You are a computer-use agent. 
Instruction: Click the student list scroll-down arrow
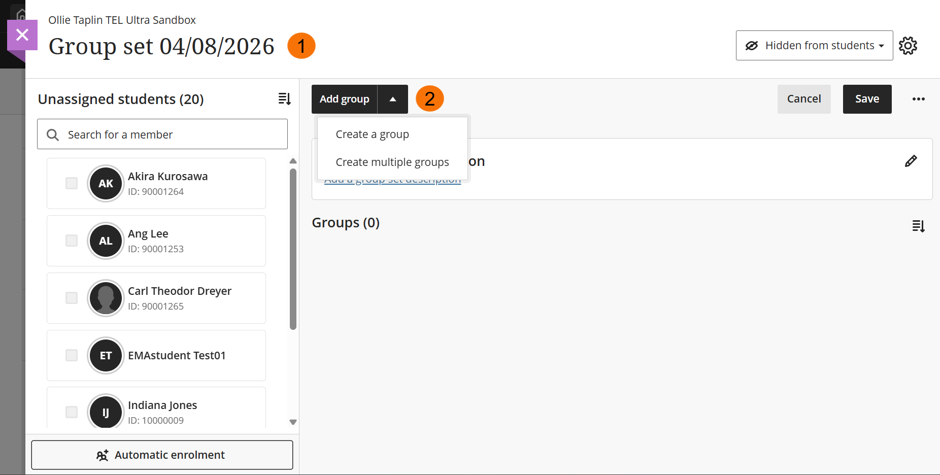293,422
